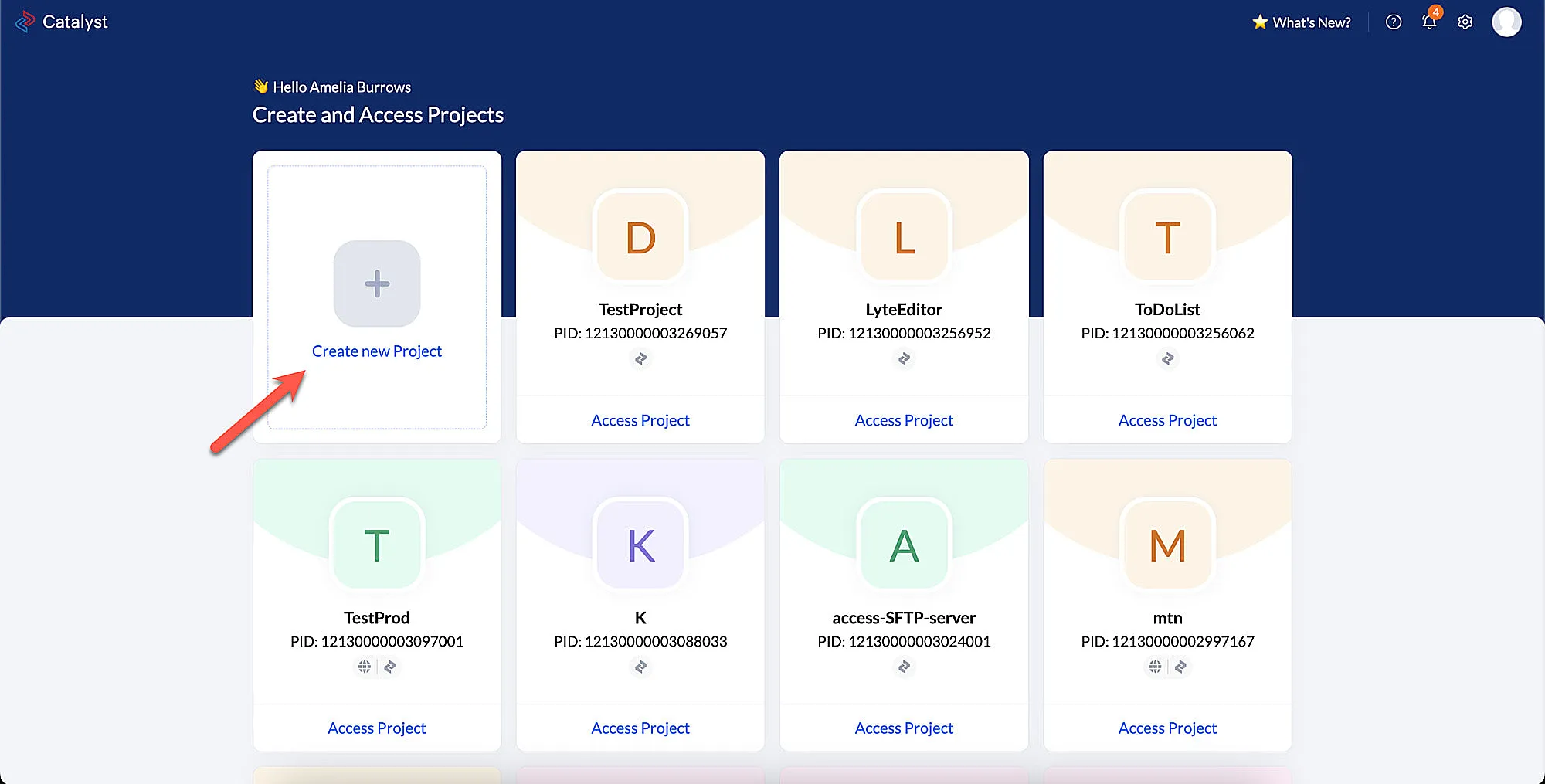Access the ToDoList project

point(1167,420)
